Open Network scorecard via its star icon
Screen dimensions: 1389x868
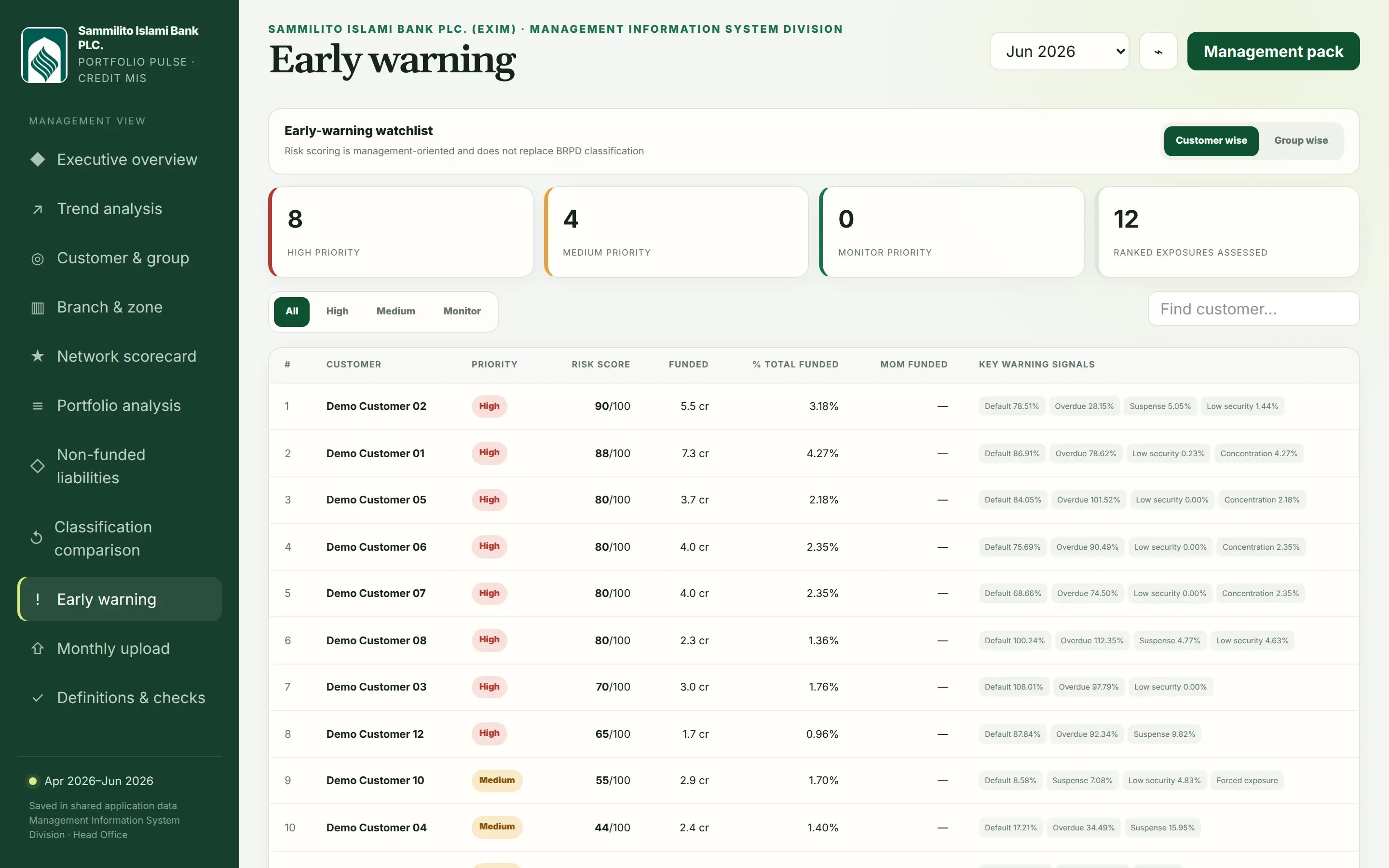tap(37, 356)
